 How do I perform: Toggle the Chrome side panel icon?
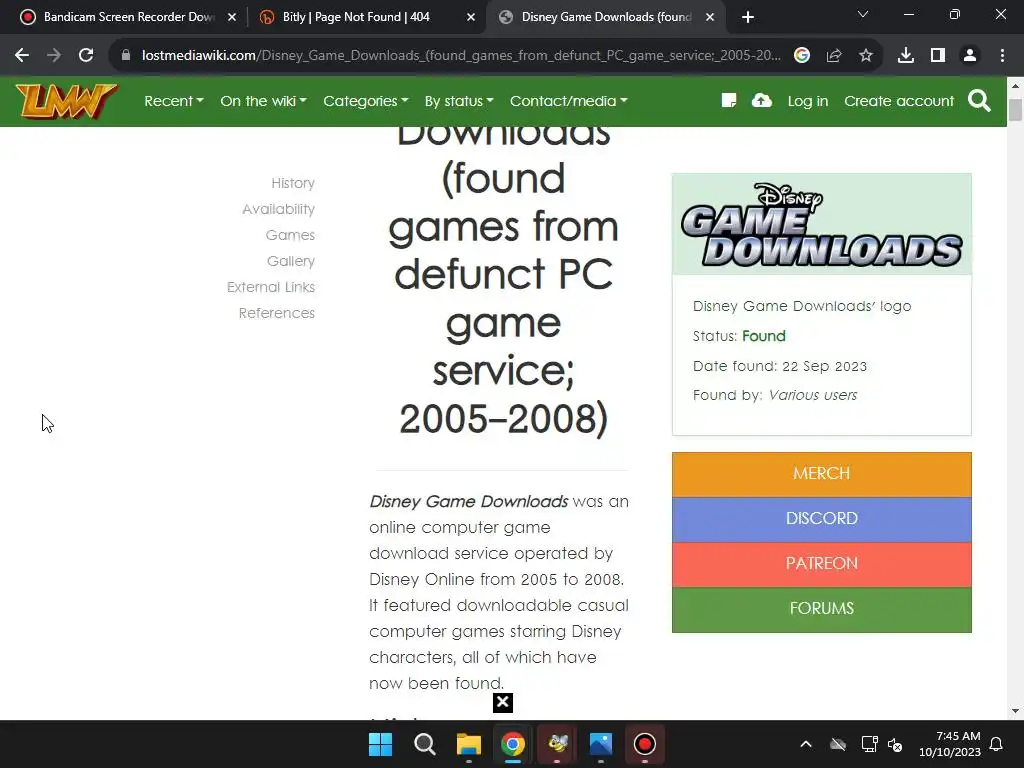tap(938, 56)
